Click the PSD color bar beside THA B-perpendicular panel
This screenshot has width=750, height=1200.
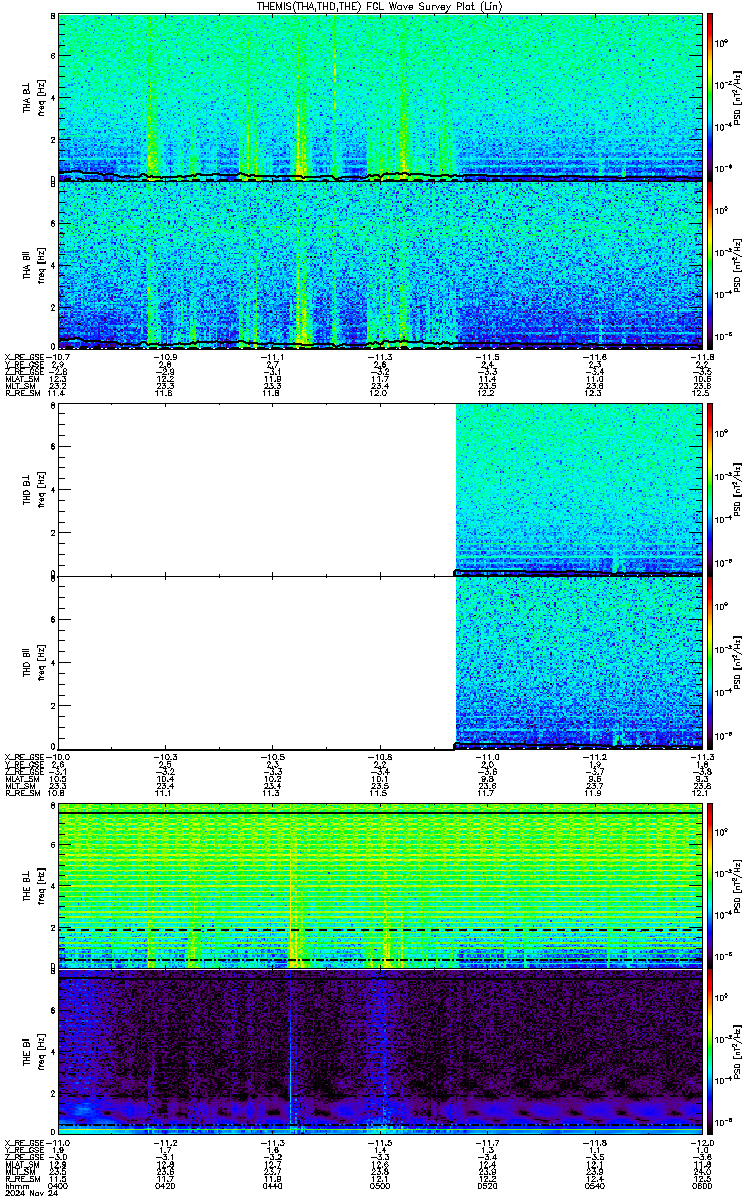pyautogui.click(x=710, y=97)
